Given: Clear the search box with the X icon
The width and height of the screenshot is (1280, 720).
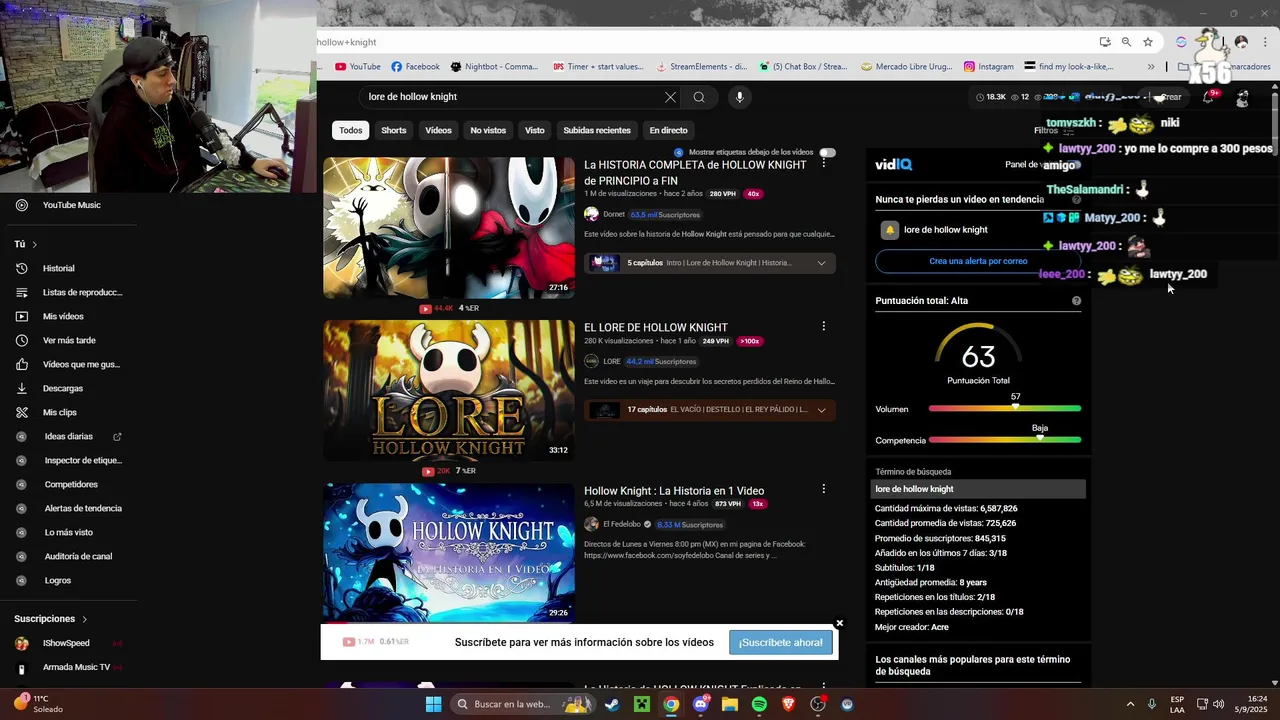Looking at the screenshot, I should 670,97.
